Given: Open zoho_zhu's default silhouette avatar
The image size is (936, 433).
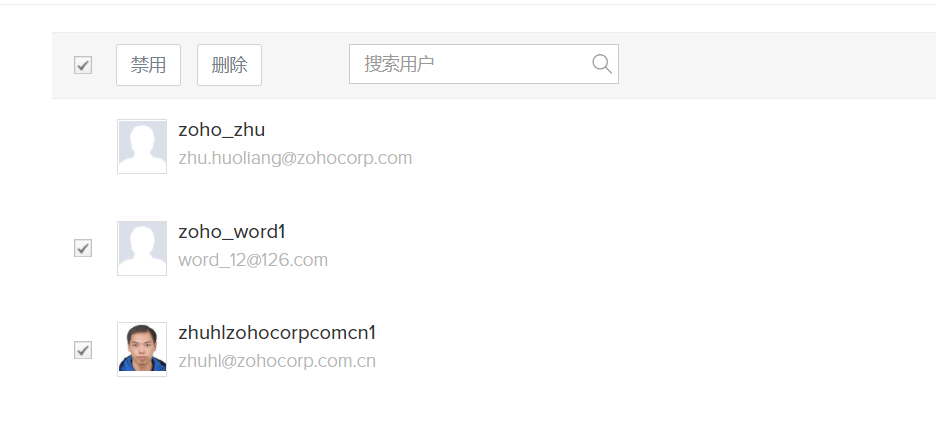Looking at the screenshot, I should point(142,146).
